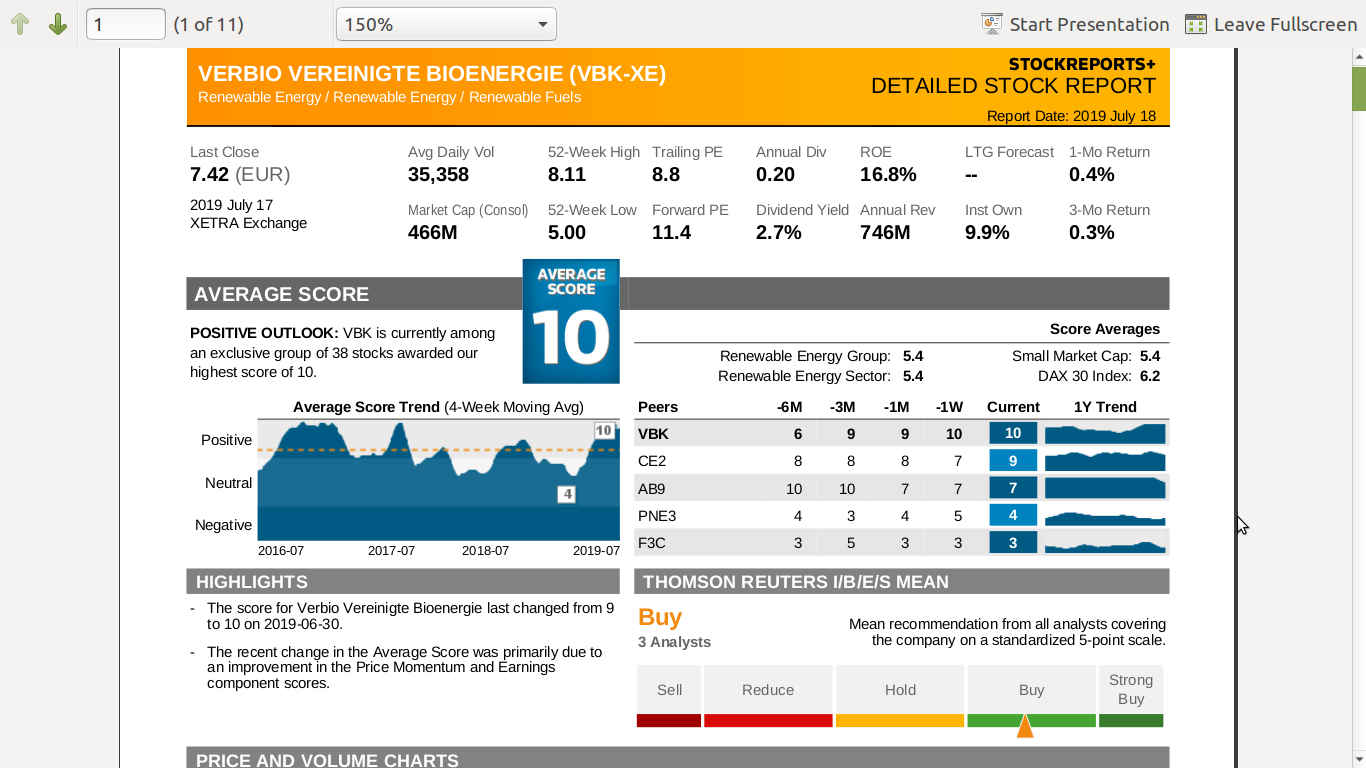Select the AB9 peer ticker
The image size is (1366, 768).
[x=652, y=488]
